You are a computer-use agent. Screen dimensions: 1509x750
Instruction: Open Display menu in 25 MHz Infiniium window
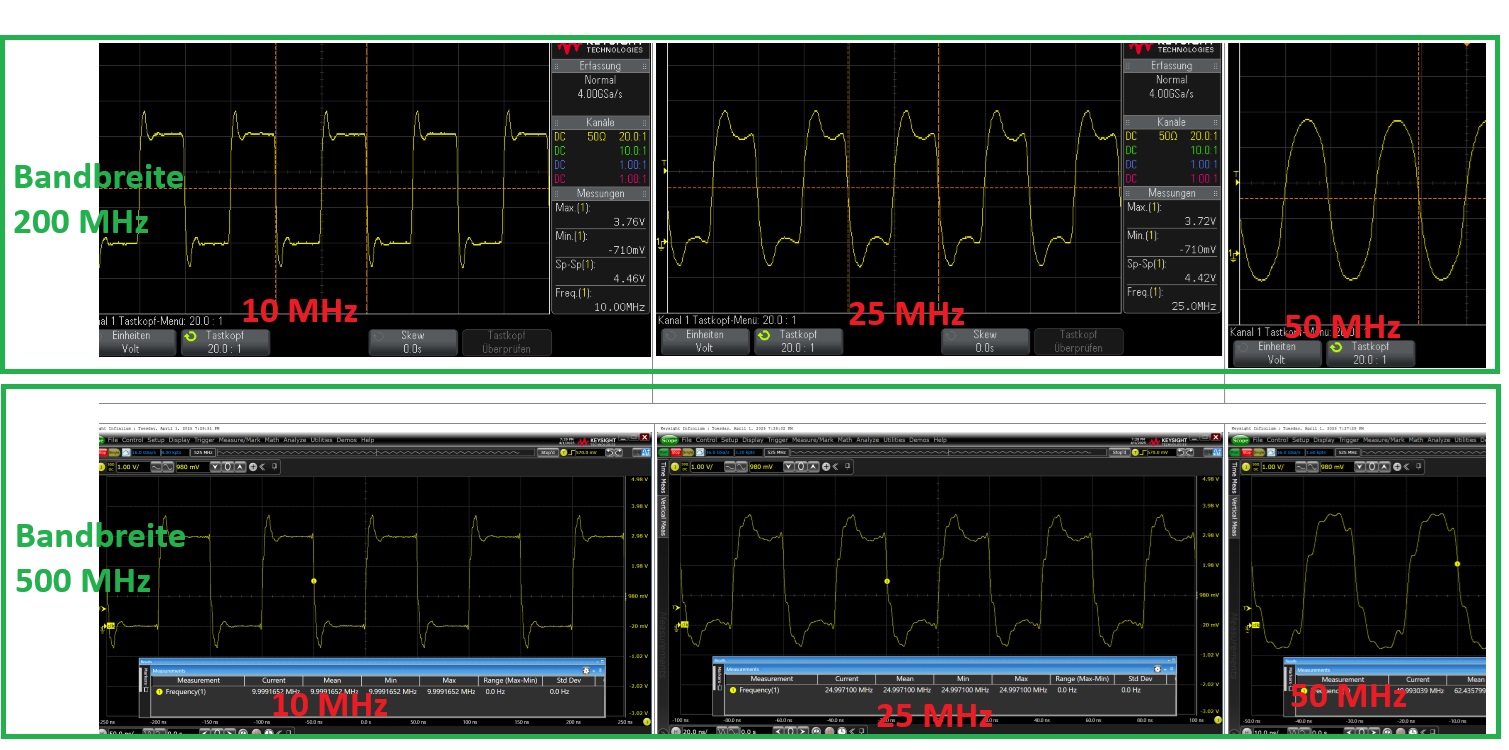point(753,440)
